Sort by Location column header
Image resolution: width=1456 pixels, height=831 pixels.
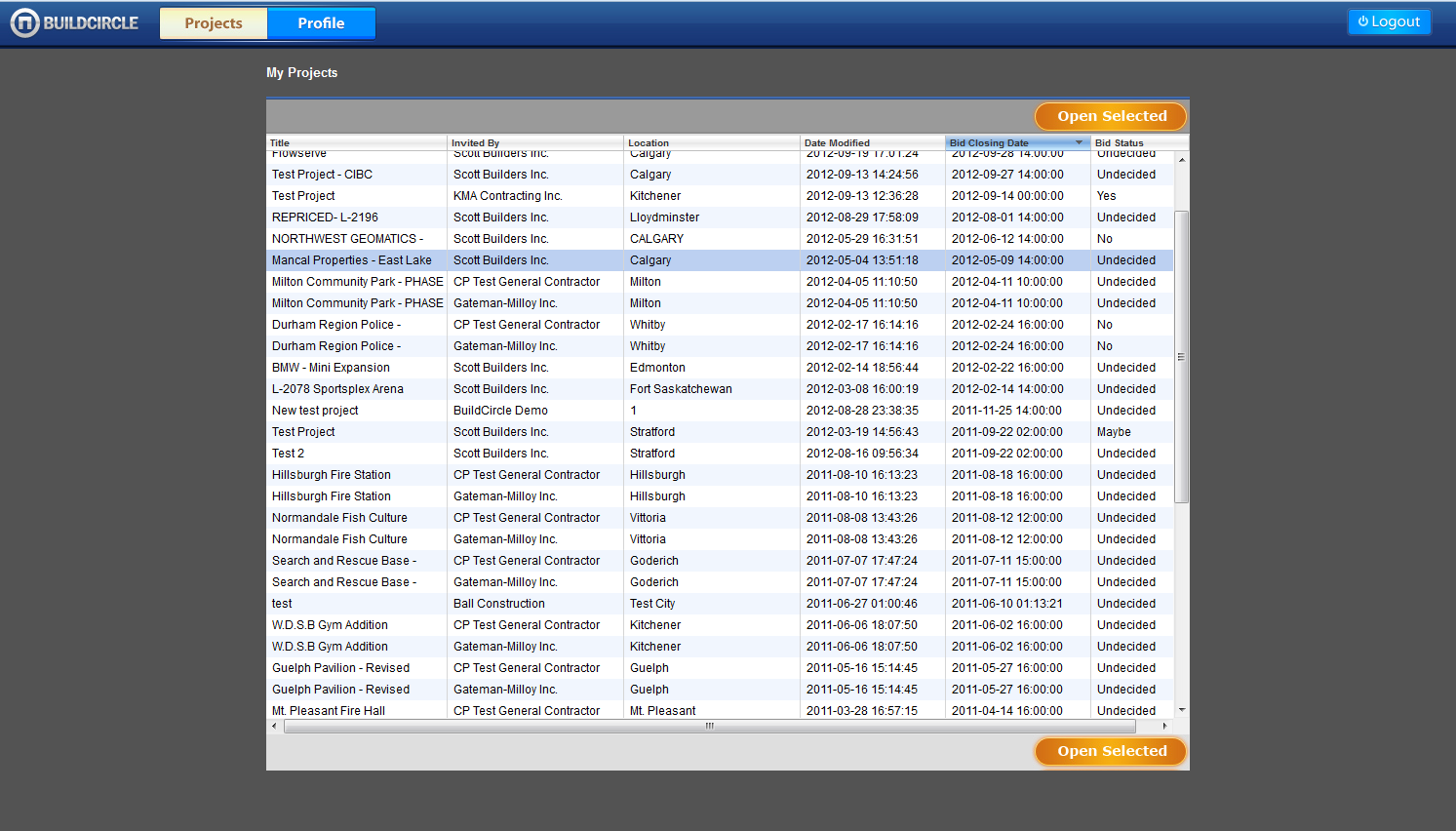click(x=712, y=142)
